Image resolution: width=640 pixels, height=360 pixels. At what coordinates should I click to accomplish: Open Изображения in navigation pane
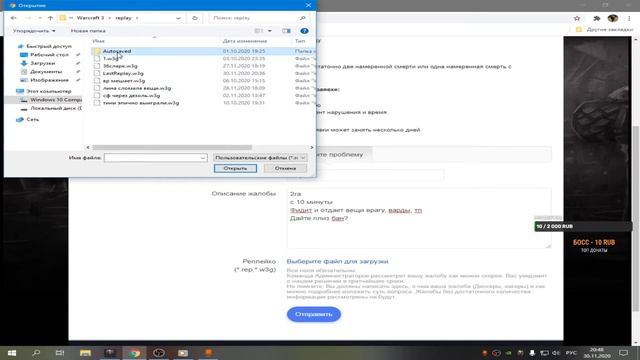click(49, 80)
